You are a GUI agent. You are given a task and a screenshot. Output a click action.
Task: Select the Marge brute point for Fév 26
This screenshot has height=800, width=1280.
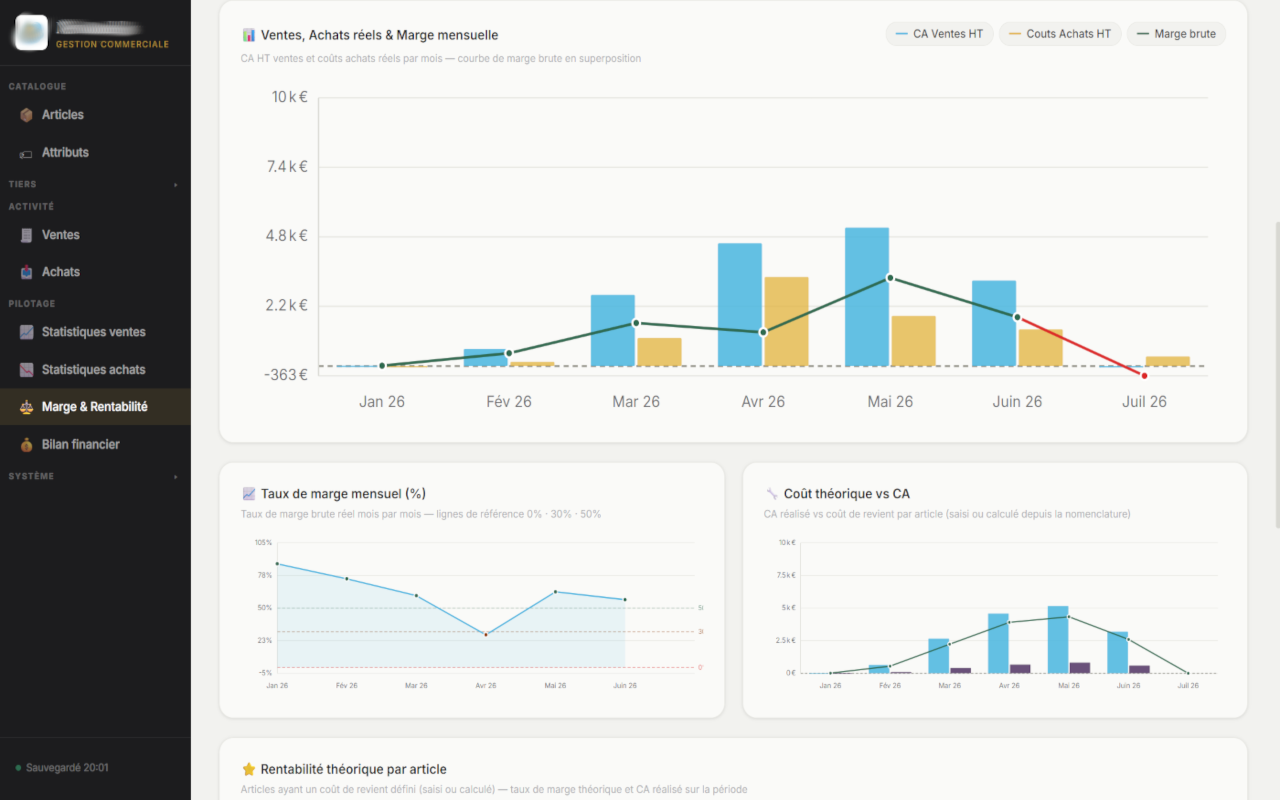pos(509,353)
